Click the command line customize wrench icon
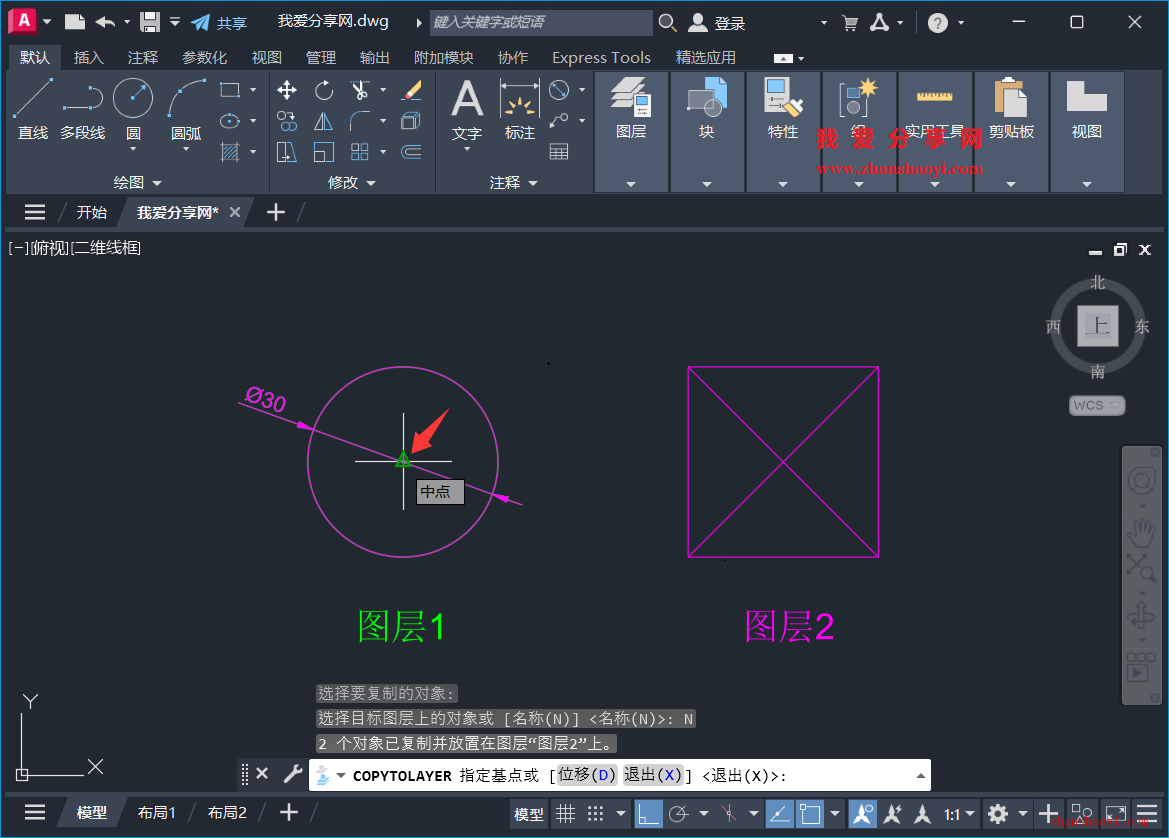1169x838 pixels. point(293,774)
